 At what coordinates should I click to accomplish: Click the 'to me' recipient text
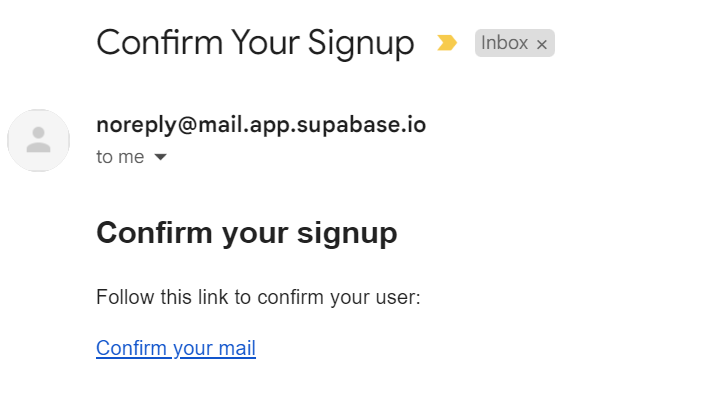coord(120,157)
